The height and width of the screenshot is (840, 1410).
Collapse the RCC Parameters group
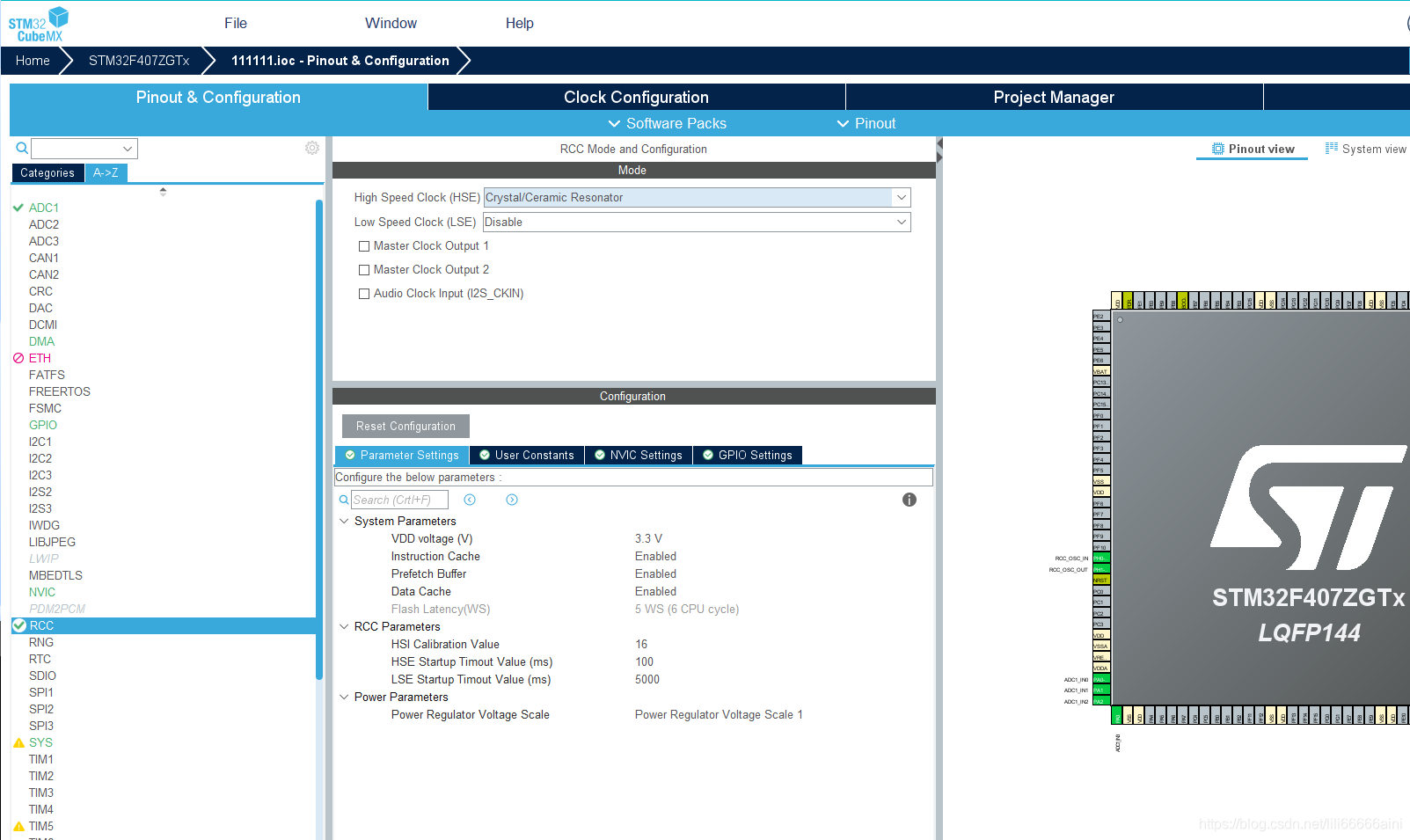pos(344,626)
